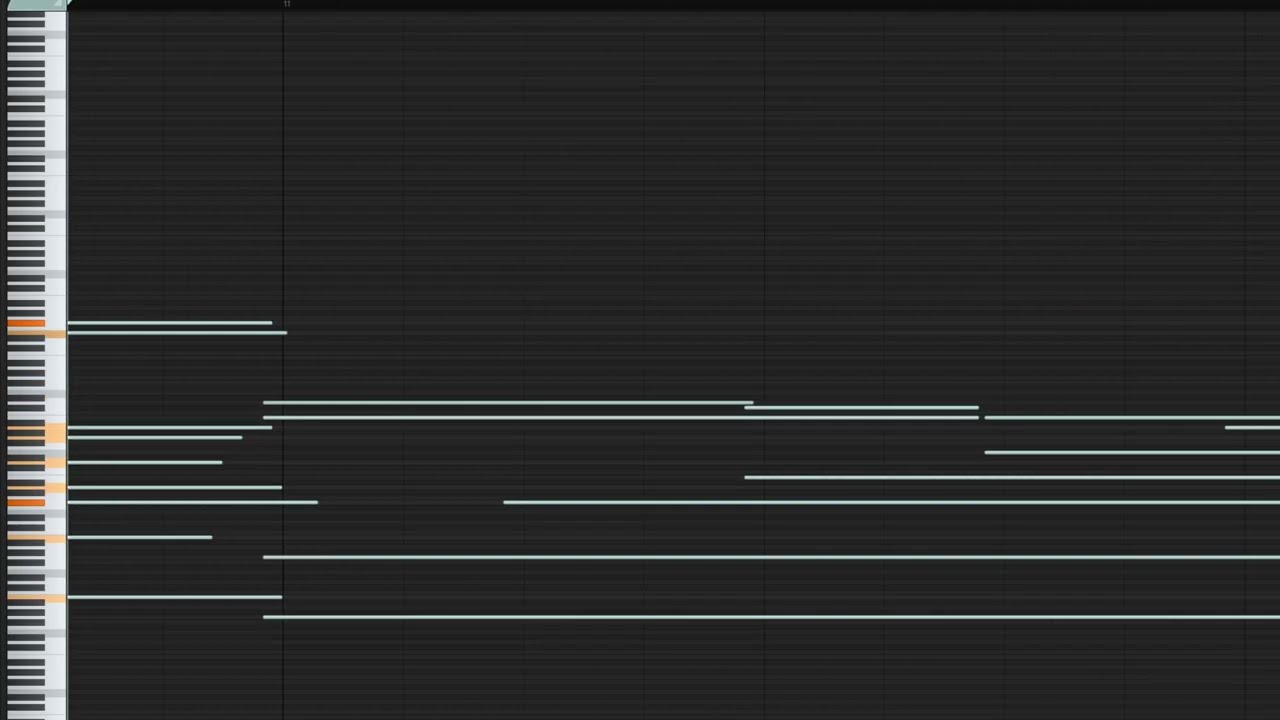Click the lowest light-orange highlighted piano key
The height and width of the screenshot is (720, 1280).
click(x=36, y=598)
